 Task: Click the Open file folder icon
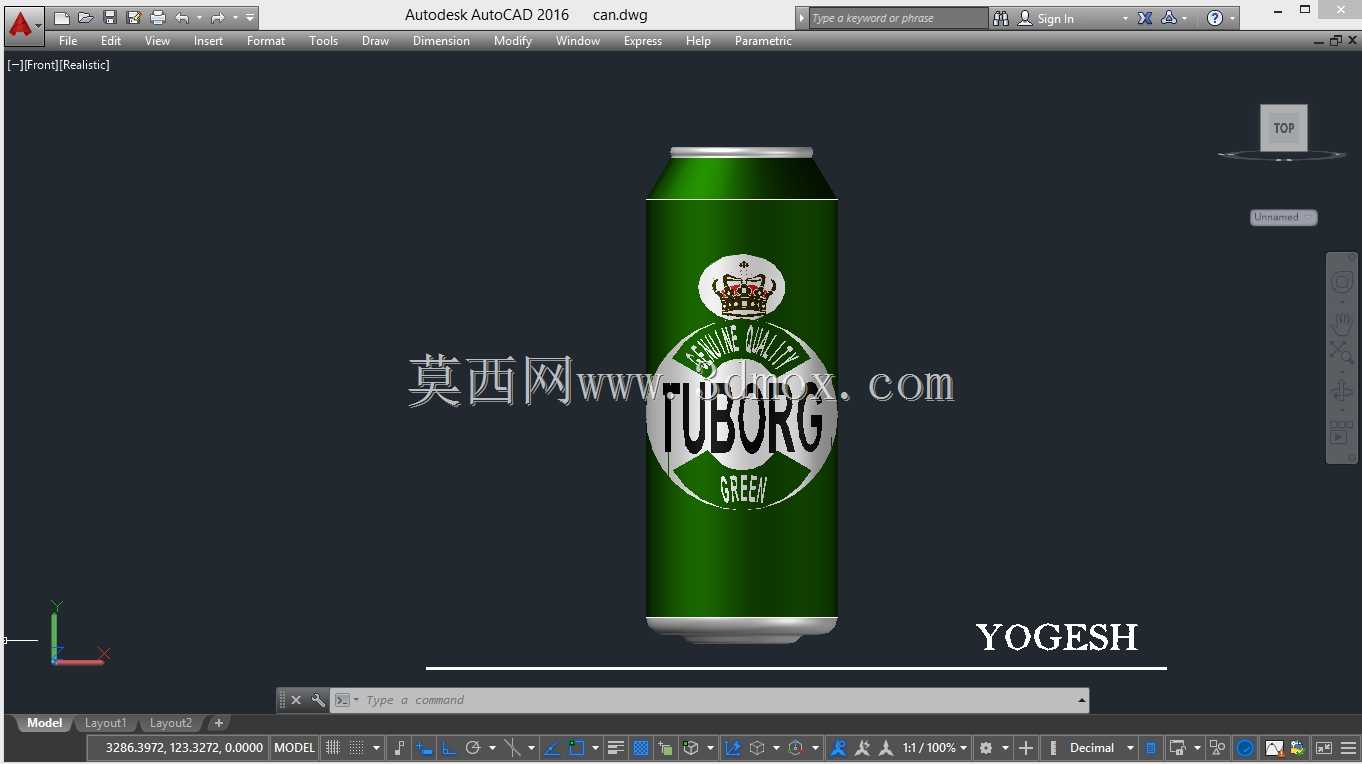click(x=86, y=18)
